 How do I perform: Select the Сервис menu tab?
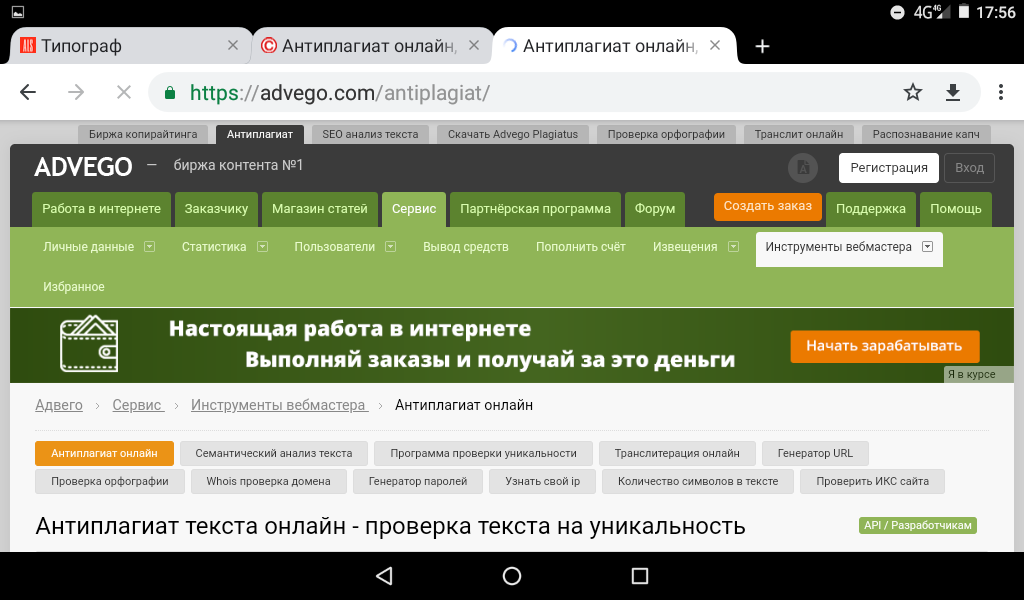(x=414, y=209)
